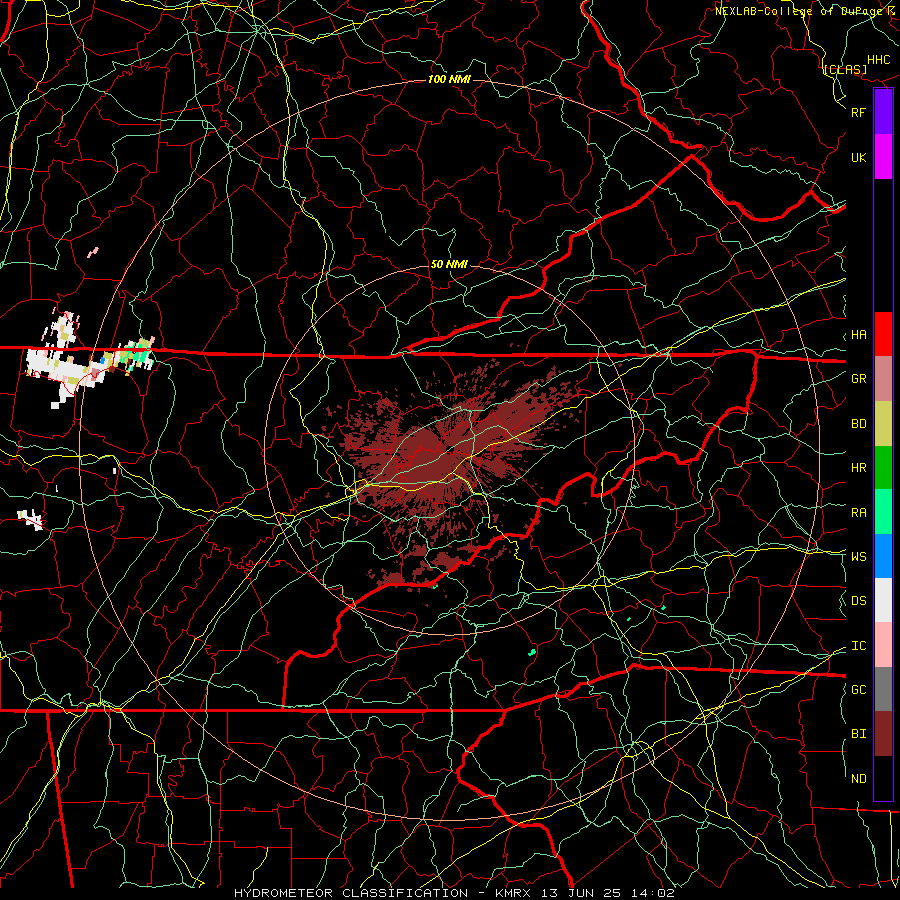Click the RF legend label
The width and height of the screenshot is (900, 900).
[x=858, y=112]
